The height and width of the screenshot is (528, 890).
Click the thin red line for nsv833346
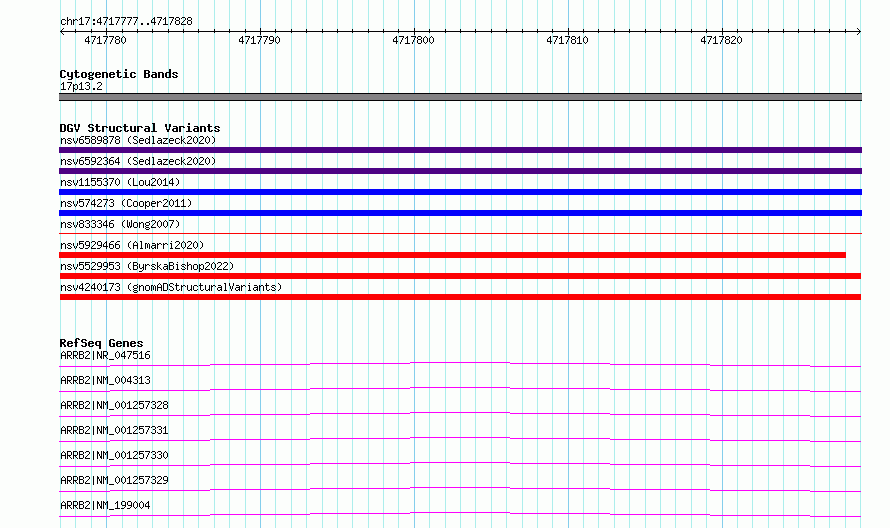pyautogui.click(x=460, y=233)
